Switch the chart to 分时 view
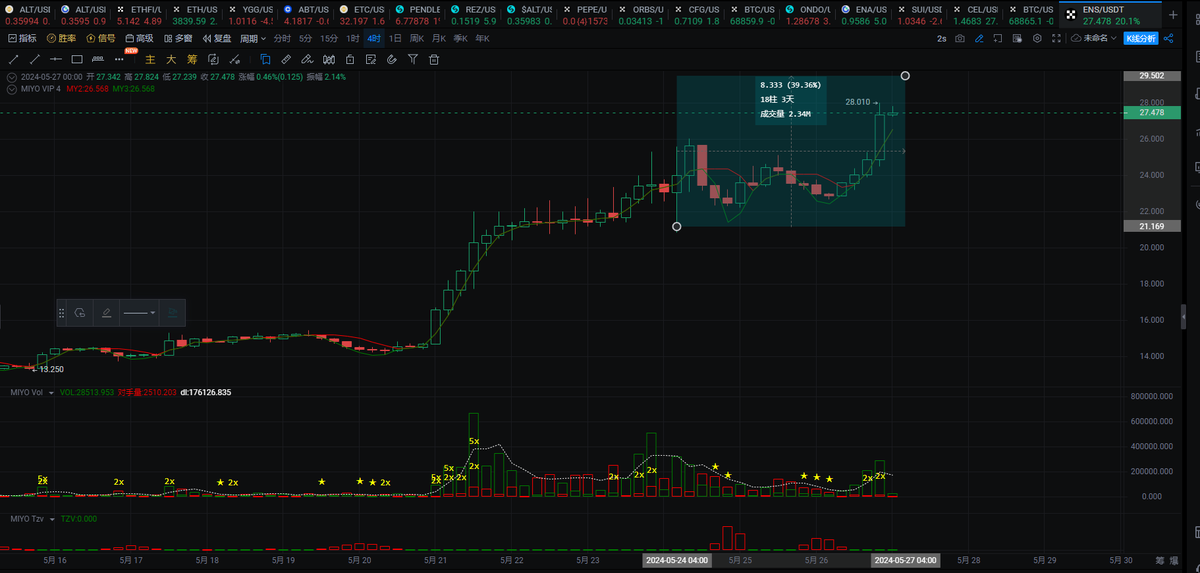This screenshot has height=573, width=1200. [x=282, y=38]
